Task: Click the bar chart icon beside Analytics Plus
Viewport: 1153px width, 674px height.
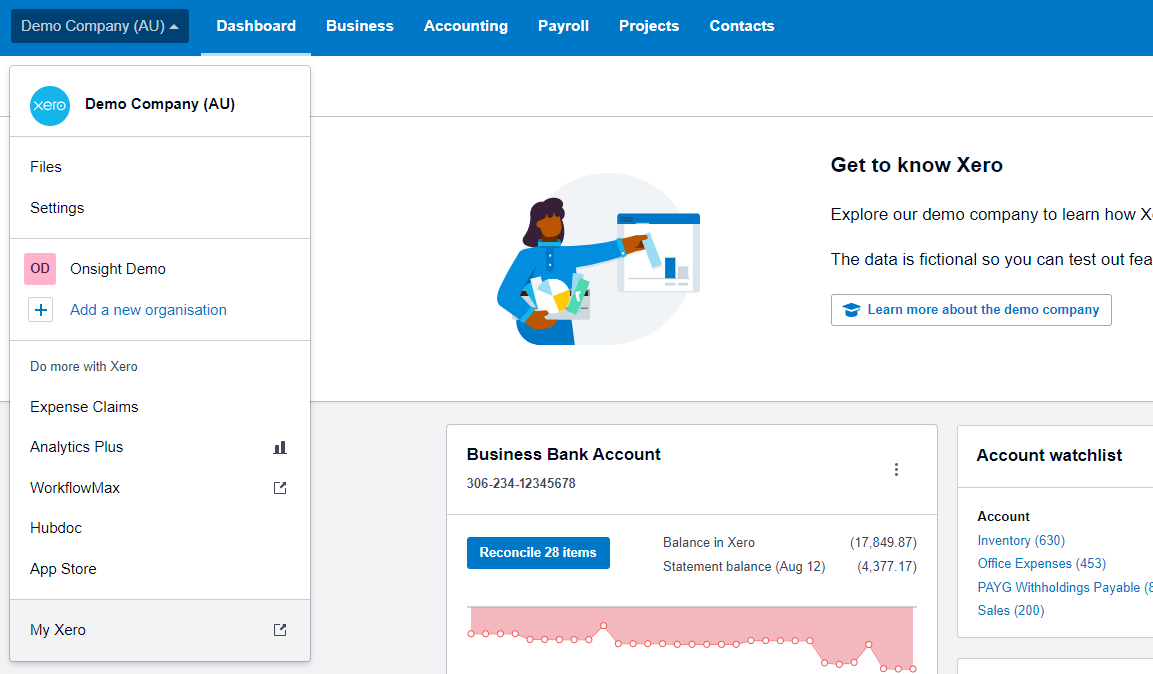Action: coord(279,448)
